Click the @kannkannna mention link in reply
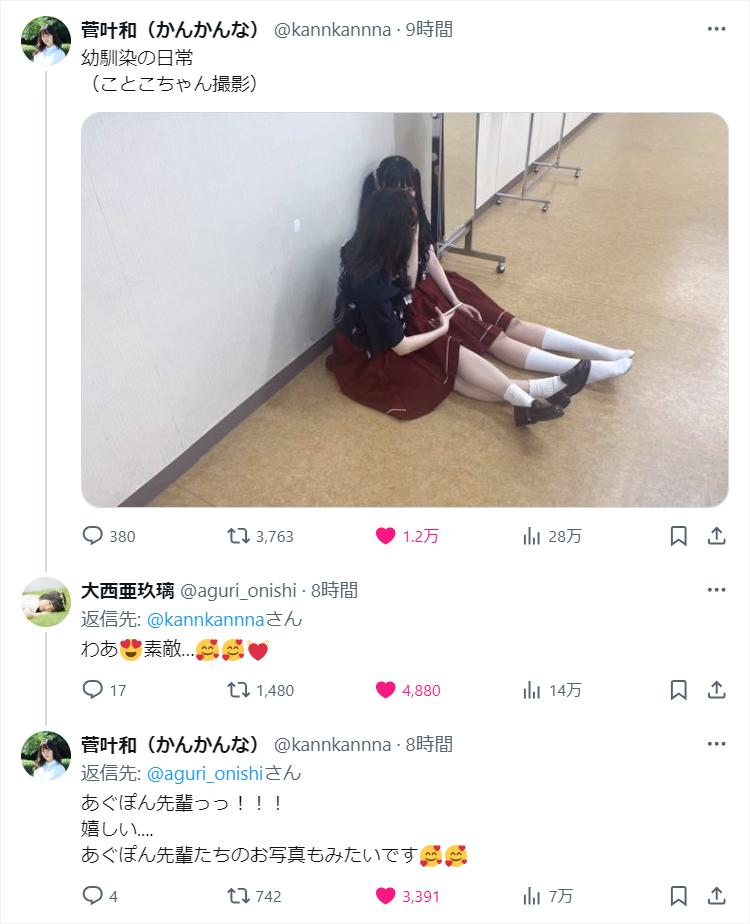The image size is (750, 924). [205, 619]
